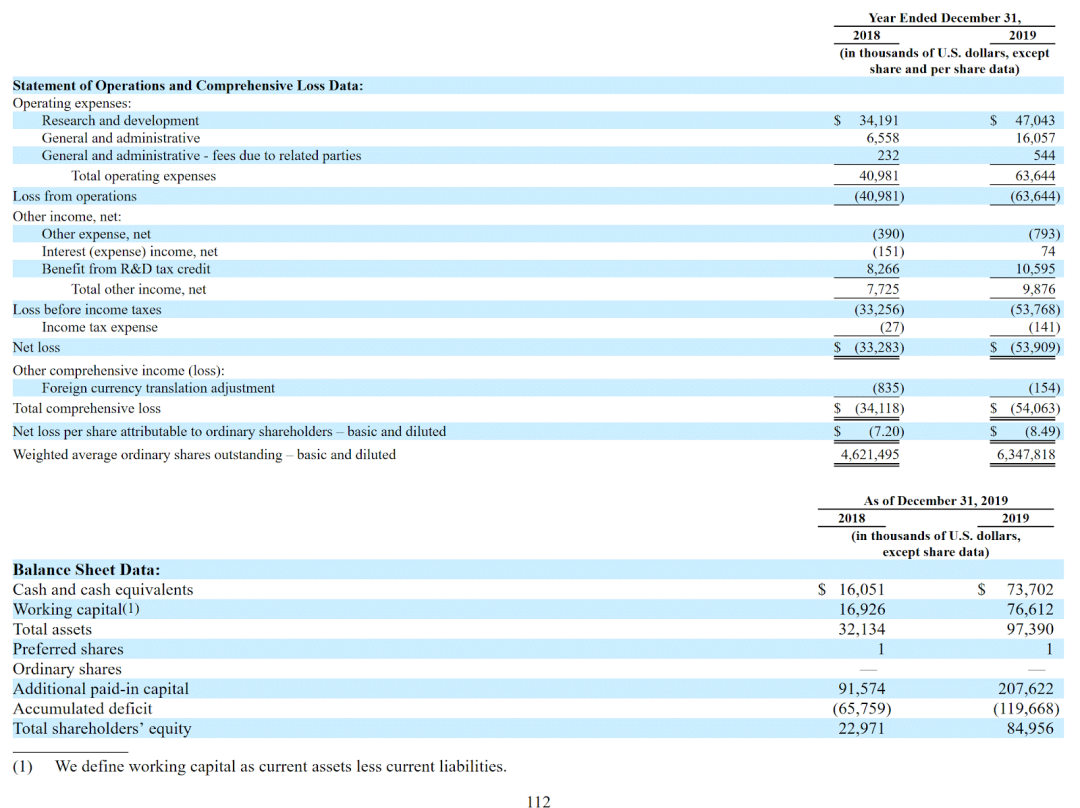
Task: Click the 2018 Research and development value 34,191
Action: (878, 121)
